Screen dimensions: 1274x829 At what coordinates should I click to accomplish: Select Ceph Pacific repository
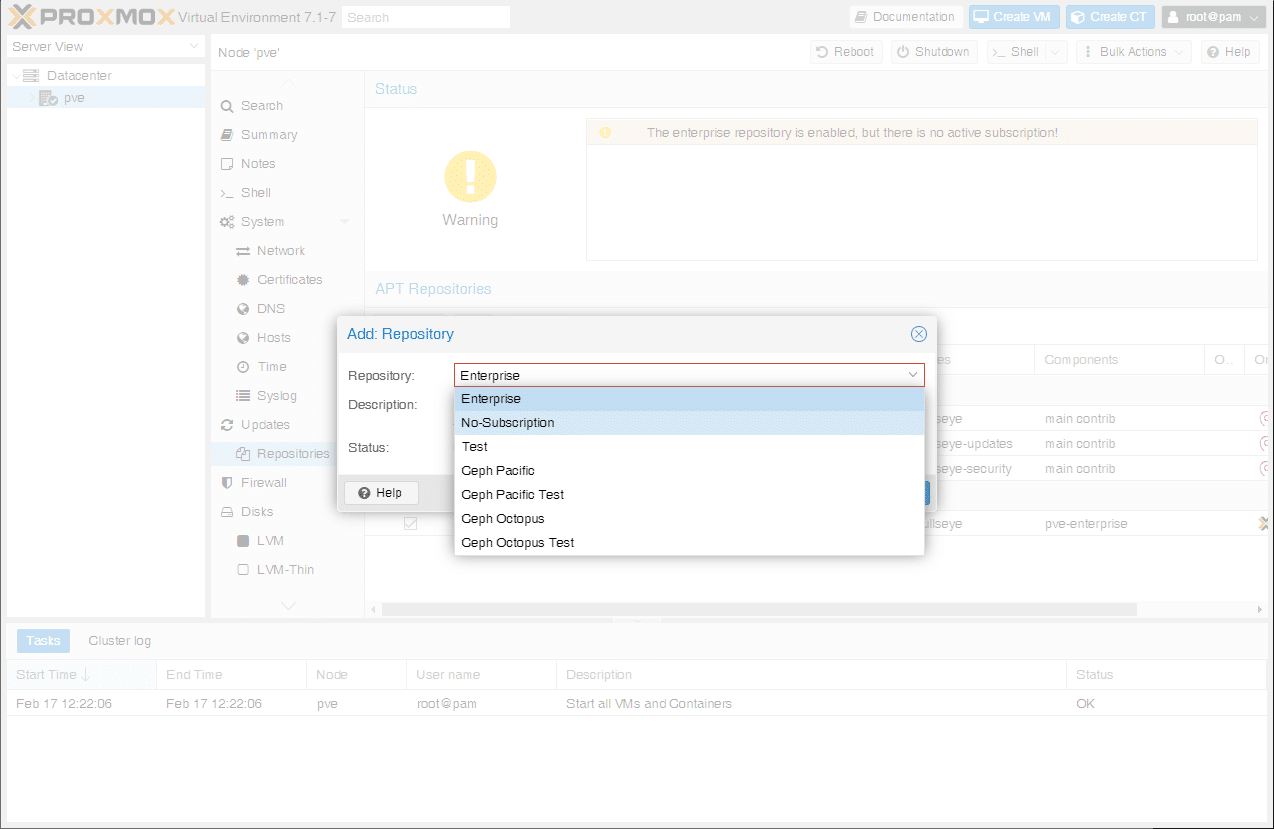tap(689, 471)
